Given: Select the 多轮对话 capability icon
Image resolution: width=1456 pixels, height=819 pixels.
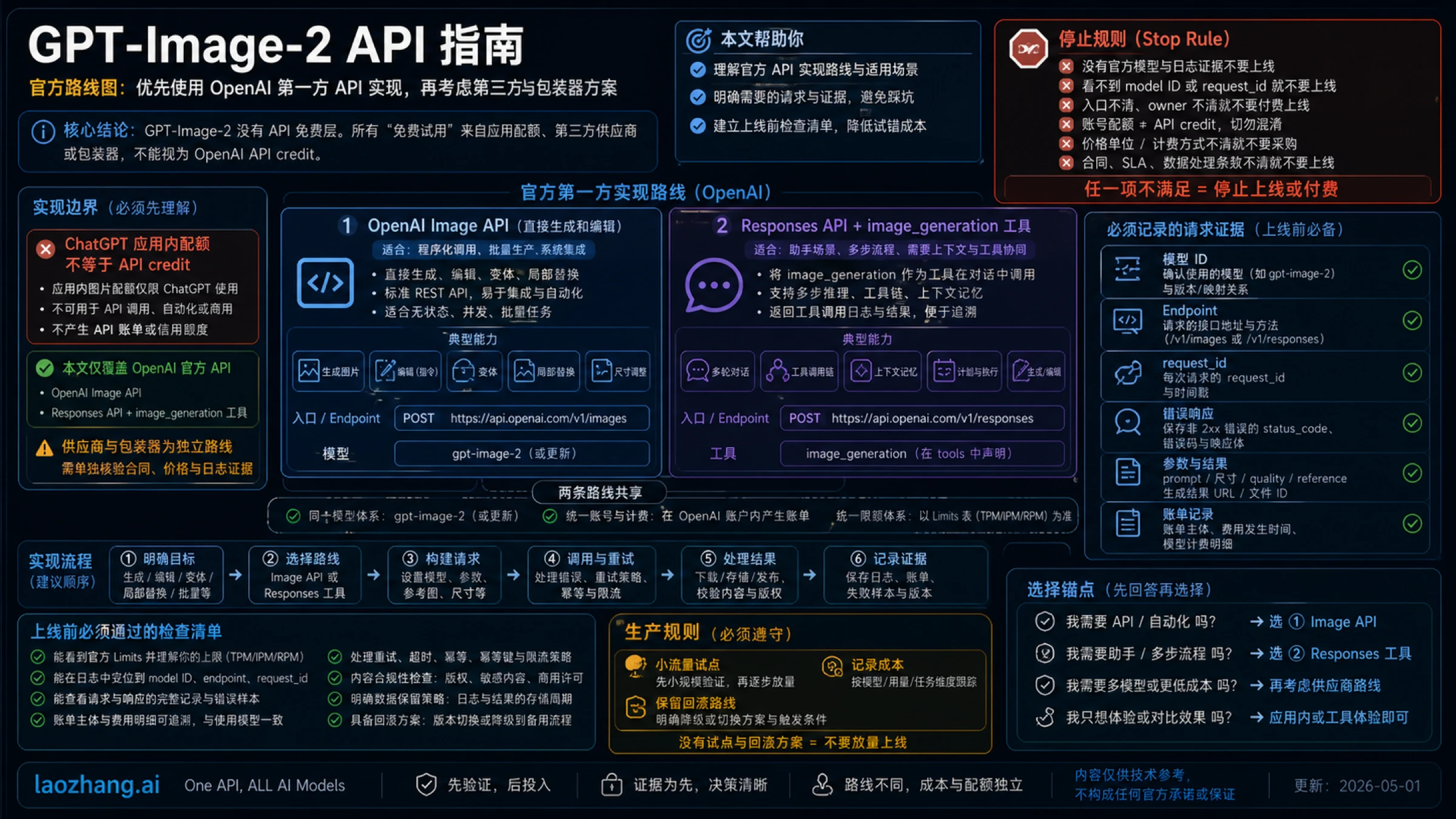Looking at the screenshot, I should coord(697,371).
